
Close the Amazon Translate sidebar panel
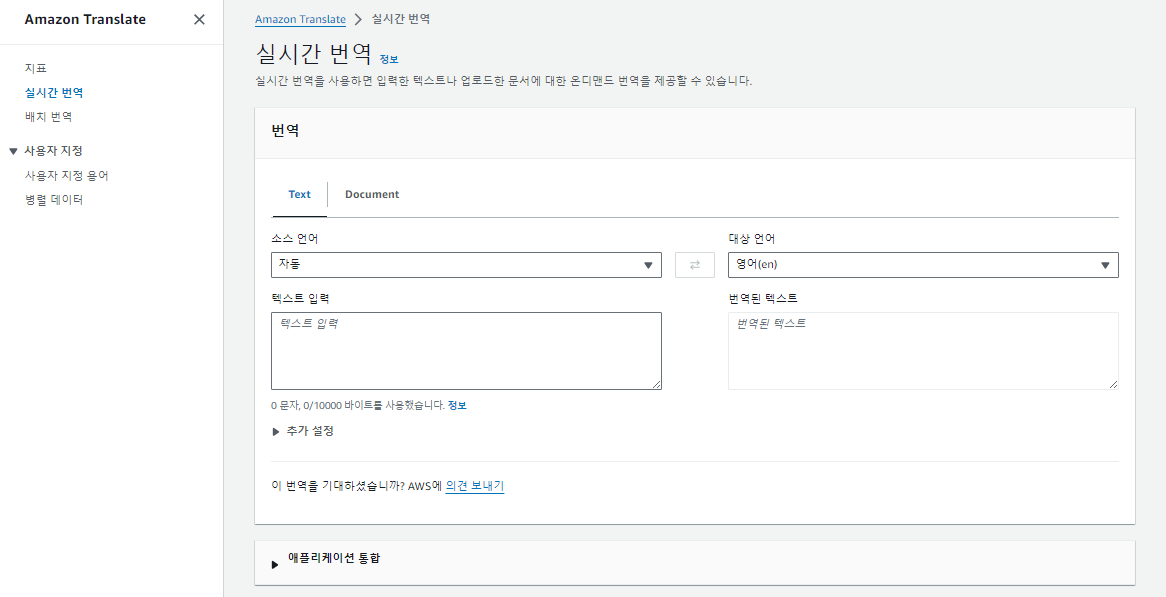pyautogui.click(x=199, y=20)
